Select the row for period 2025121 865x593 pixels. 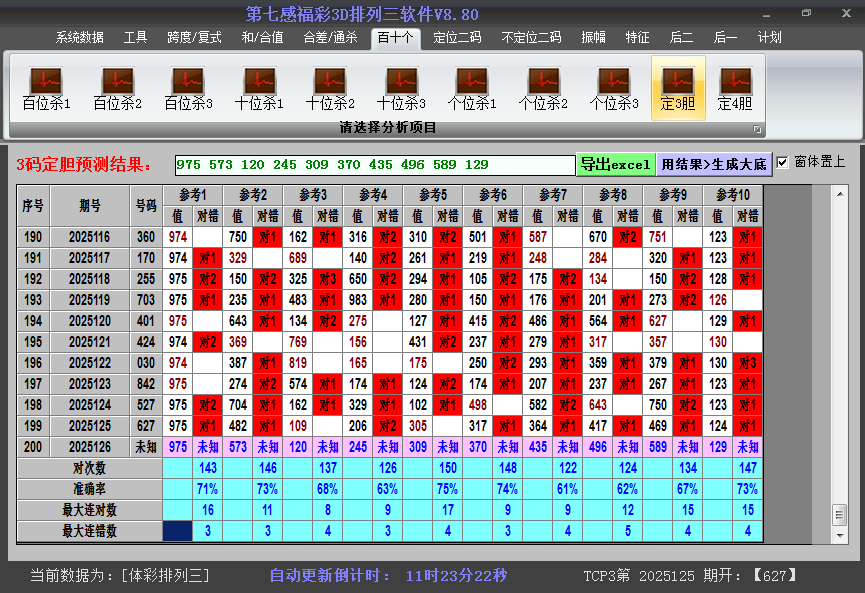389,342
